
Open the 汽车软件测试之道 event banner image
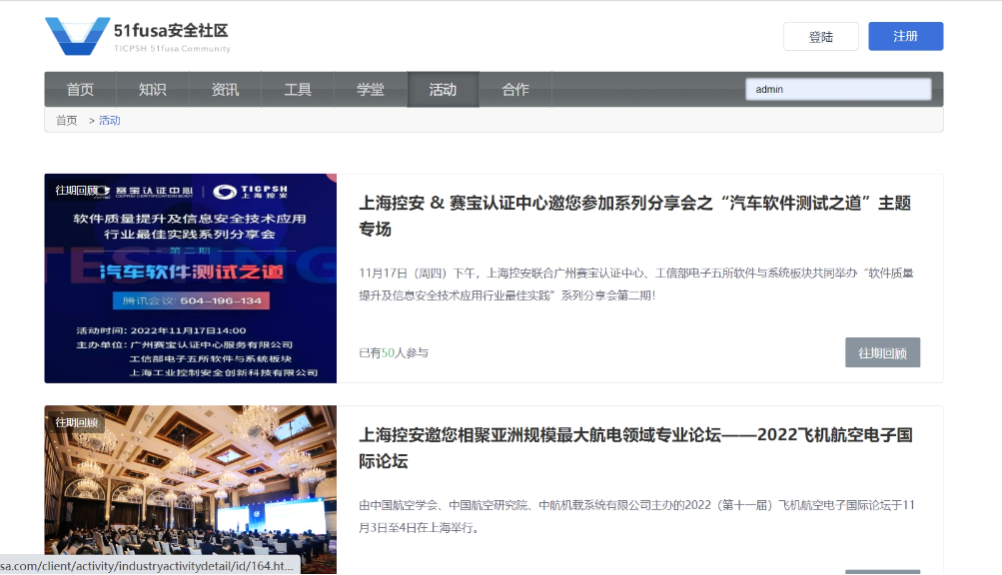(x=190, y=279)
